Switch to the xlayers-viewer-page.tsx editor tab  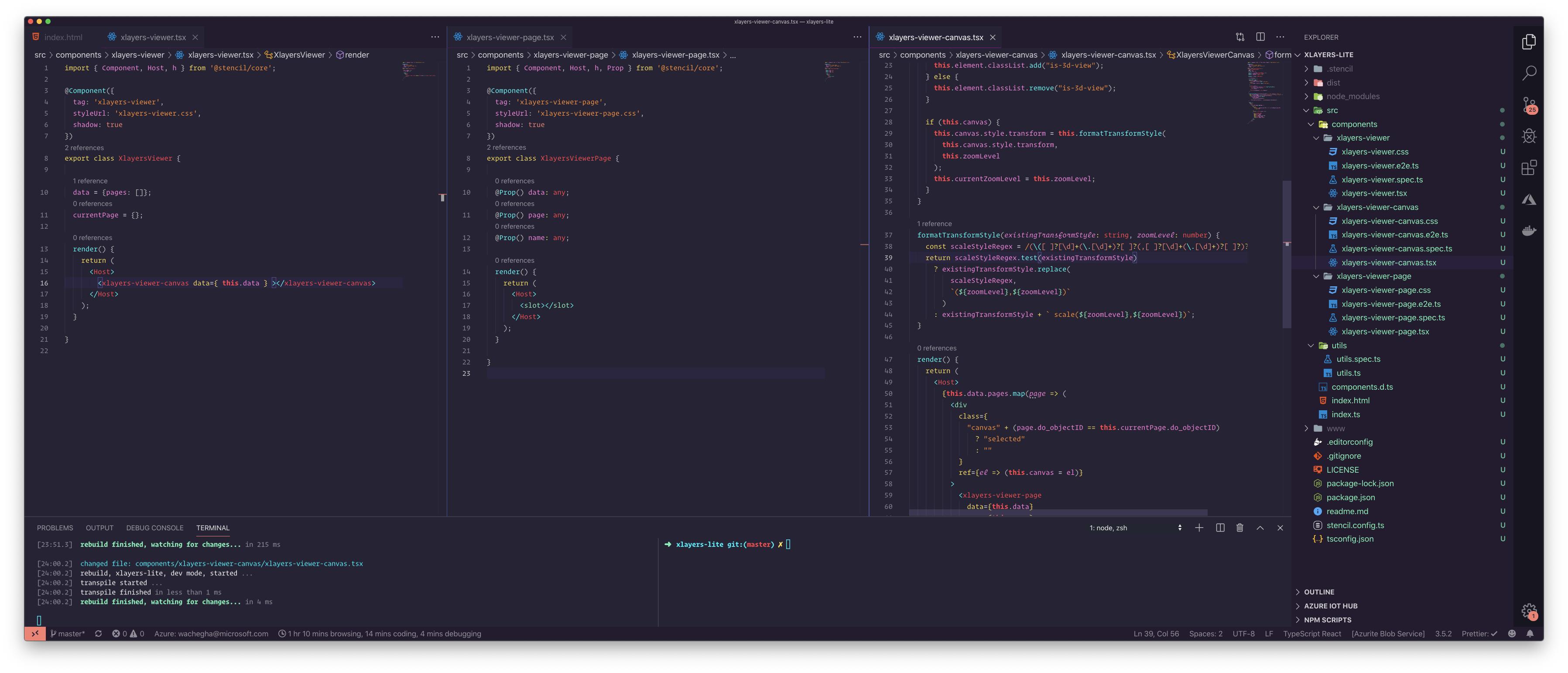click(x=510, y=37)
